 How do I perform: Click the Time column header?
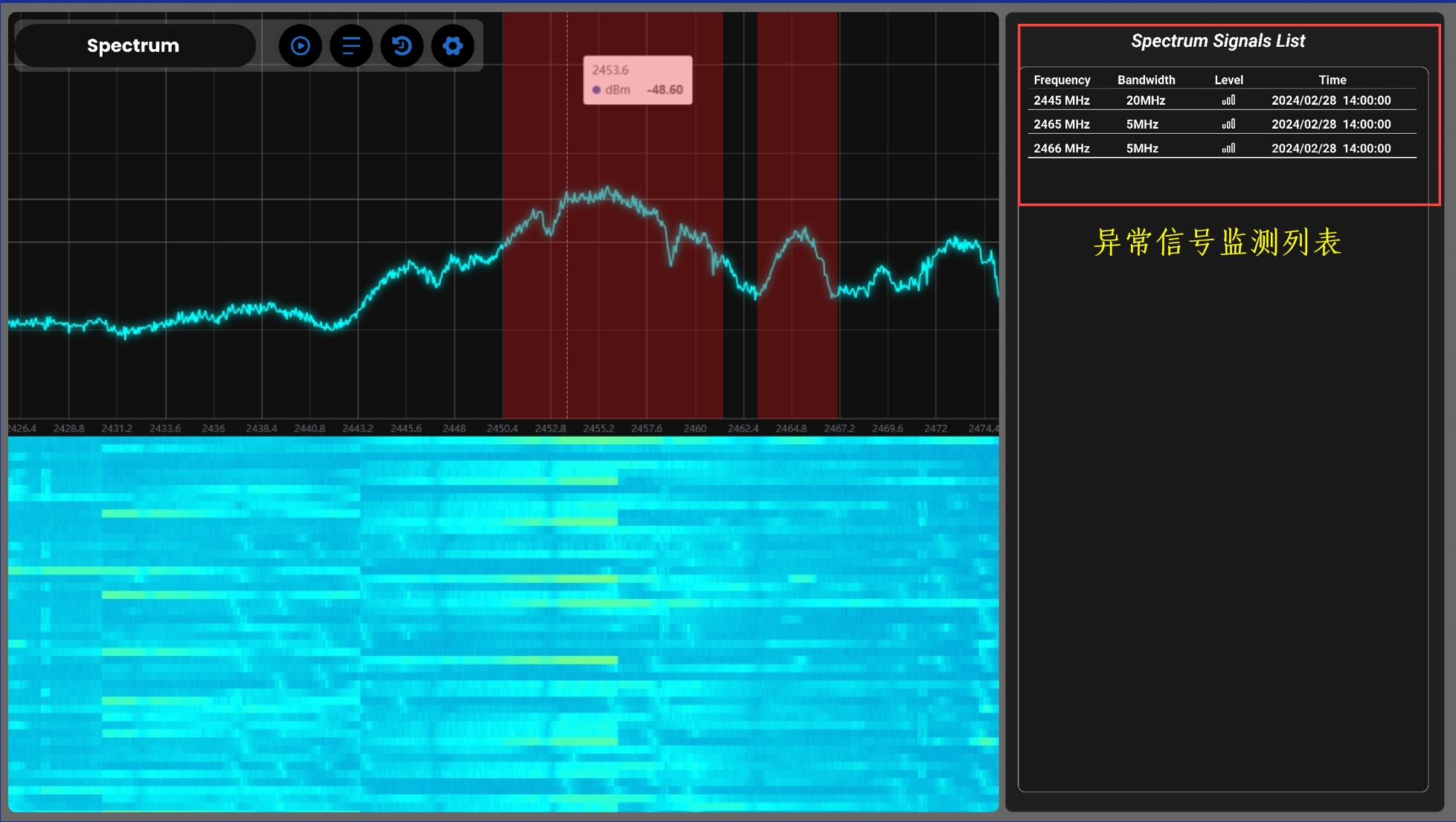tap(1332, 80)
